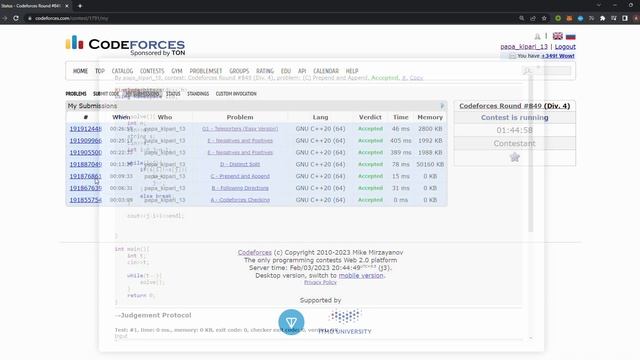Image resolution: width=640 pixels, height=360 pixels.
Task: Click the blue TON logo in footer
Action: (291, 322)
